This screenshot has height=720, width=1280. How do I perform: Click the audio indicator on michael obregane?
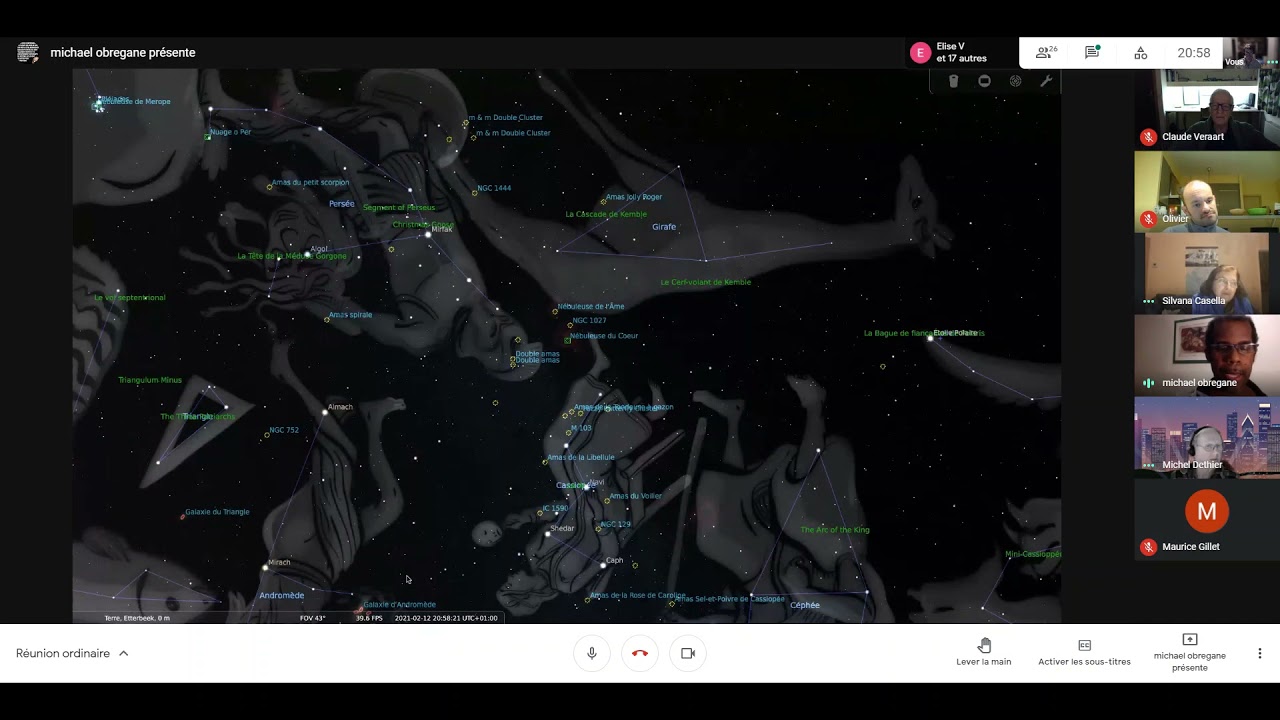coord(1148,383)
